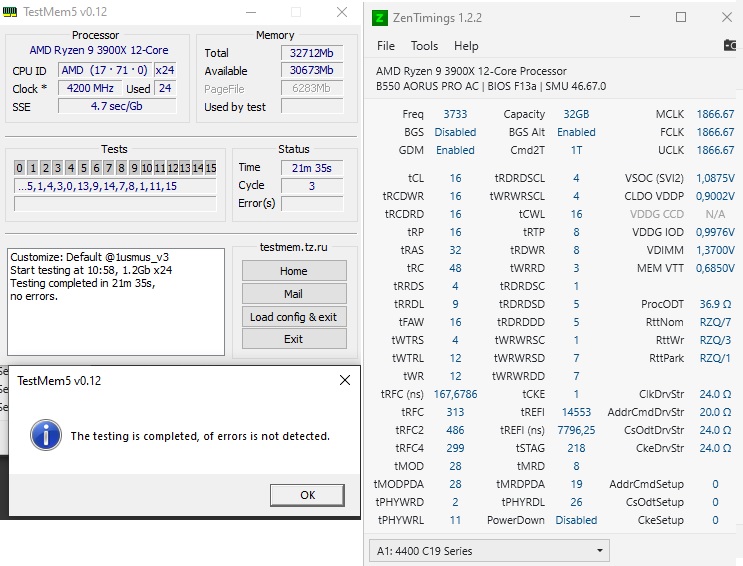Click test box number 7
Screen dimensions: 743x566
[x=109, y=168]
